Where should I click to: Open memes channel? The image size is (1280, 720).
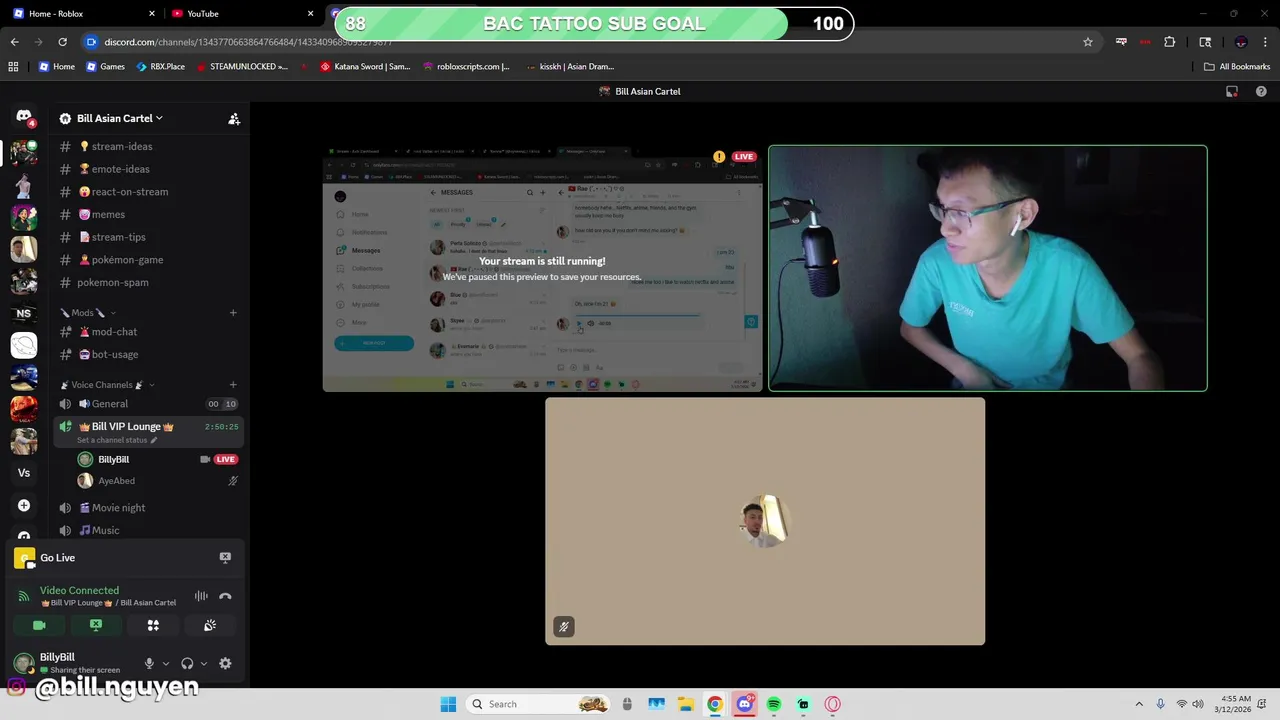coord(150,214)
